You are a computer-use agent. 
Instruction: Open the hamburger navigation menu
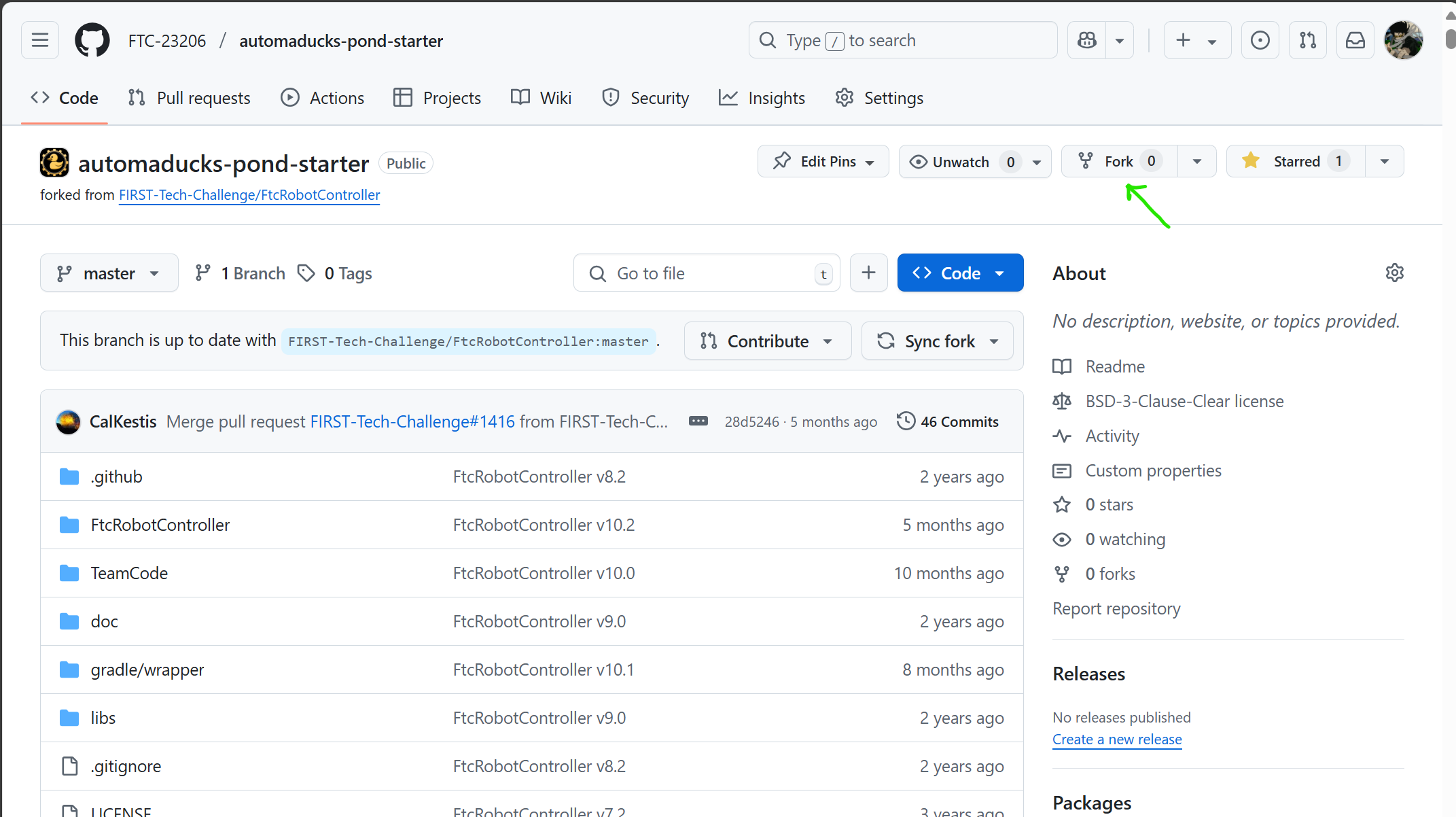click(40, 40)
